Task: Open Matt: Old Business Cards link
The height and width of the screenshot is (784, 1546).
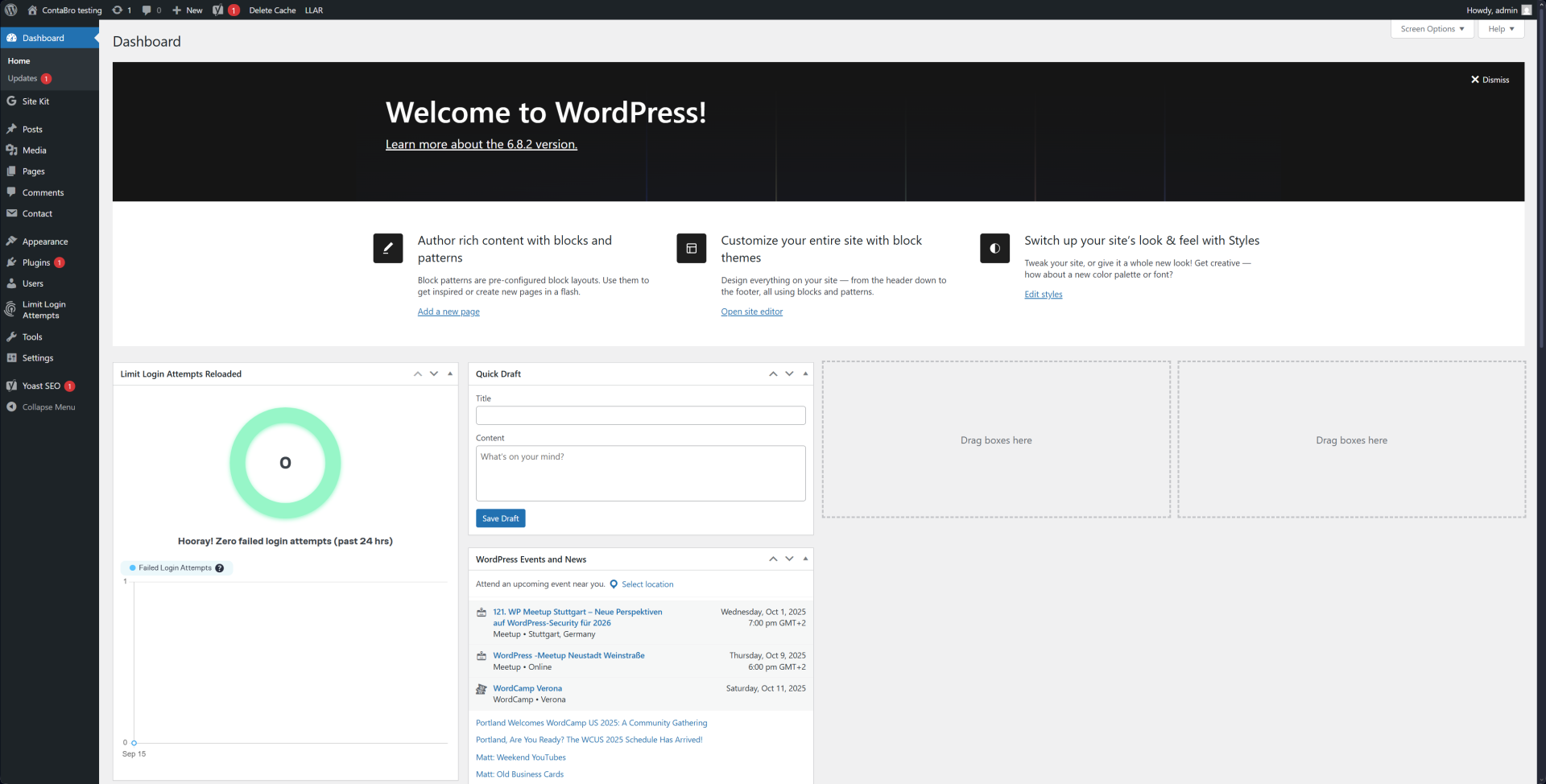Action: [520, 774]
